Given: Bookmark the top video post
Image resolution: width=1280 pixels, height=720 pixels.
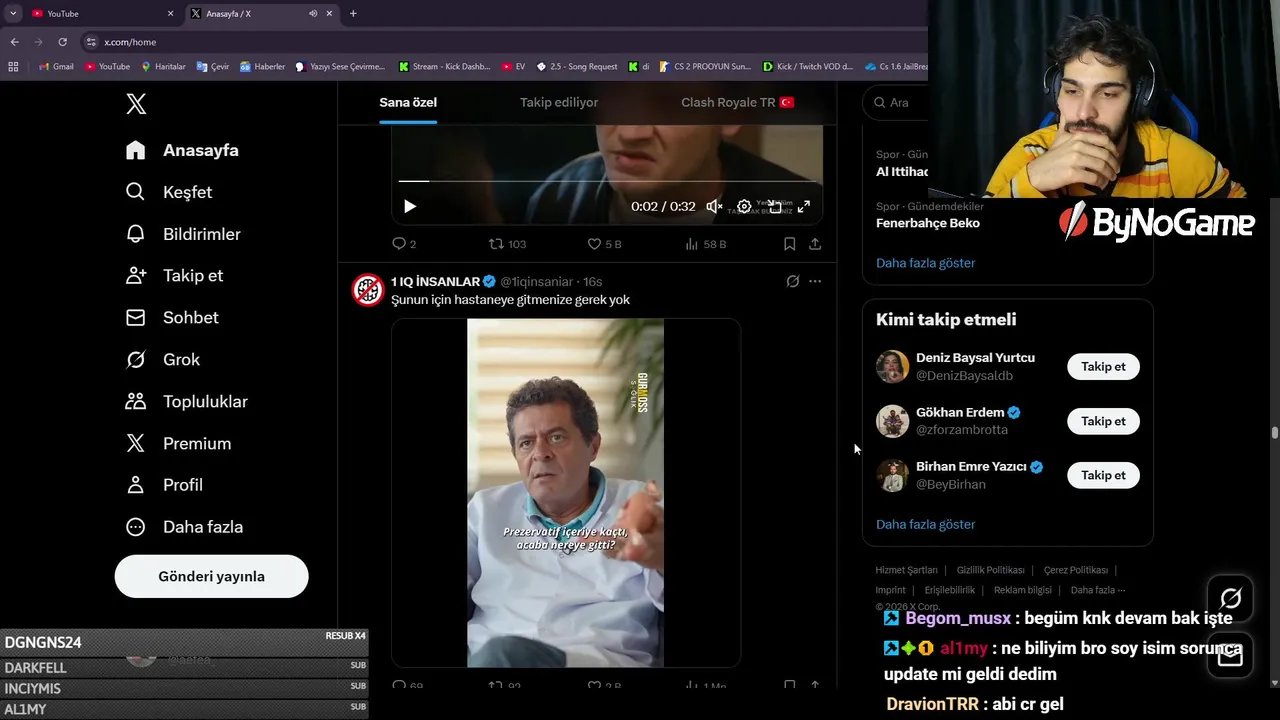Looking at the screenshot, I should pos(789,244).
